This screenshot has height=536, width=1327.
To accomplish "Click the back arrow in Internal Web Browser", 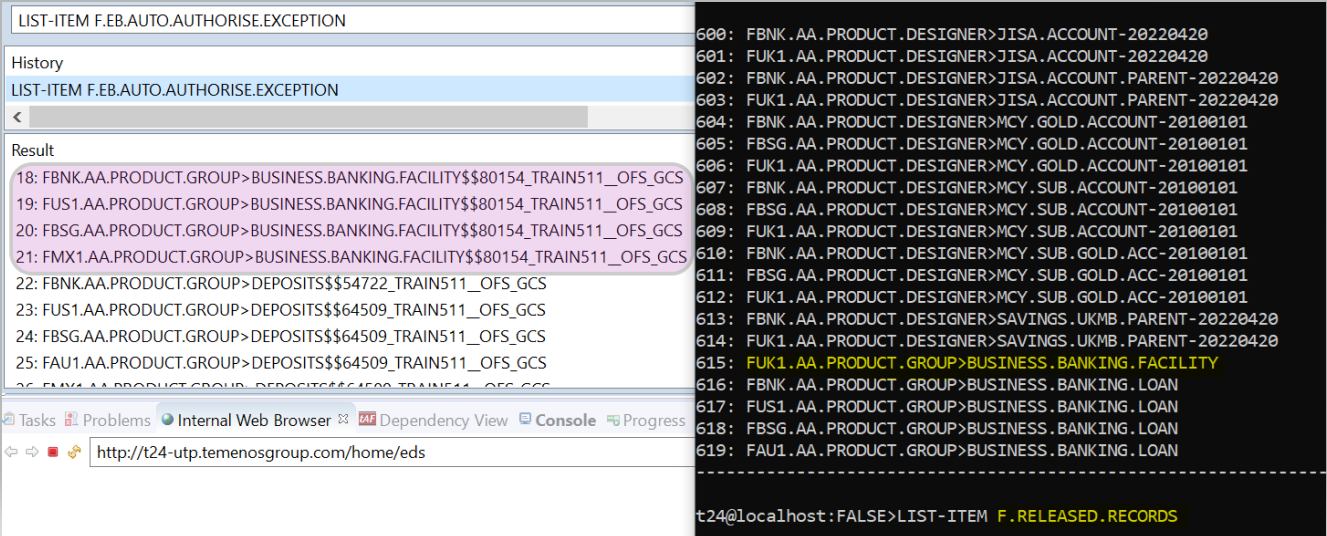I will (x=11, y=452).
